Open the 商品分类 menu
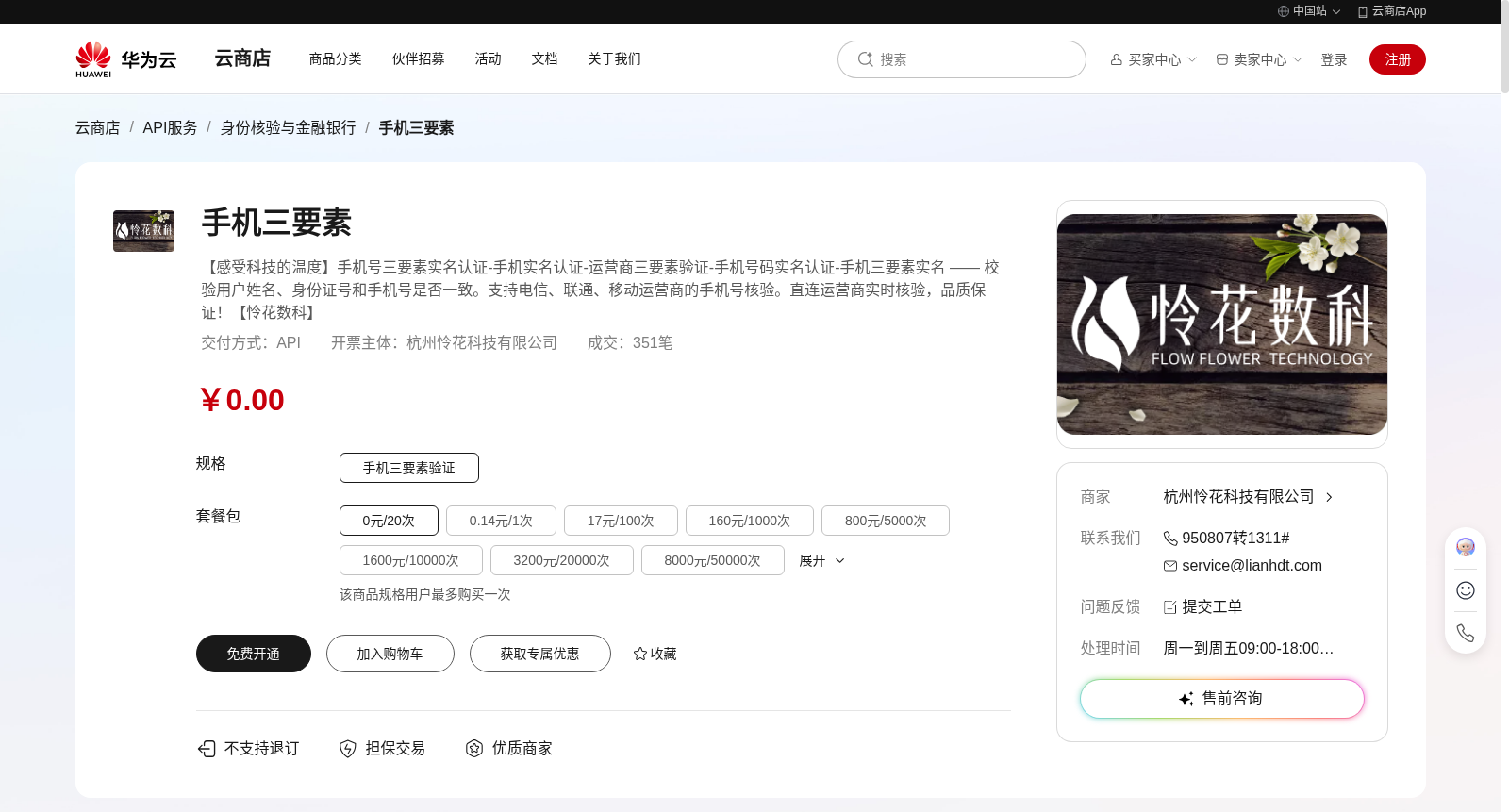This screenshot has height=812, width=1509. (x=336, y=58)
